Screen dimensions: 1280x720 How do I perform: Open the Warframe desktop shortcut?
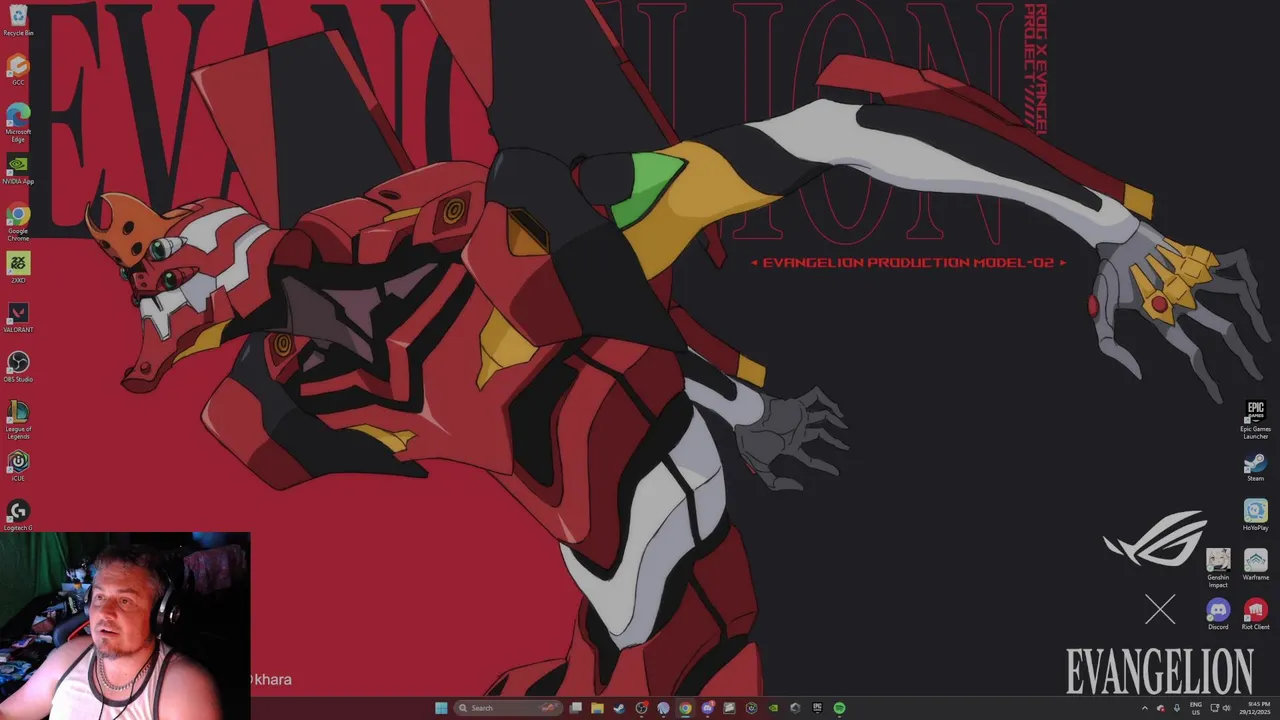pos(1255,565)
